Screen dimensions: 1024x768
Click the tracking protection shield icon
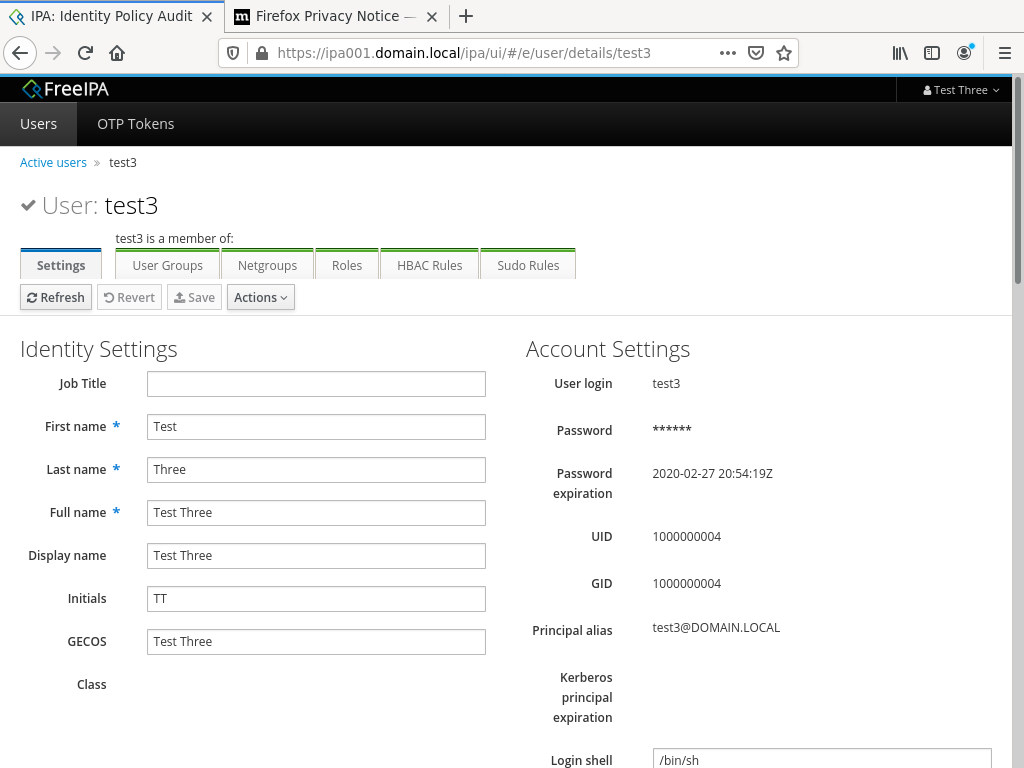pos(232,53)
